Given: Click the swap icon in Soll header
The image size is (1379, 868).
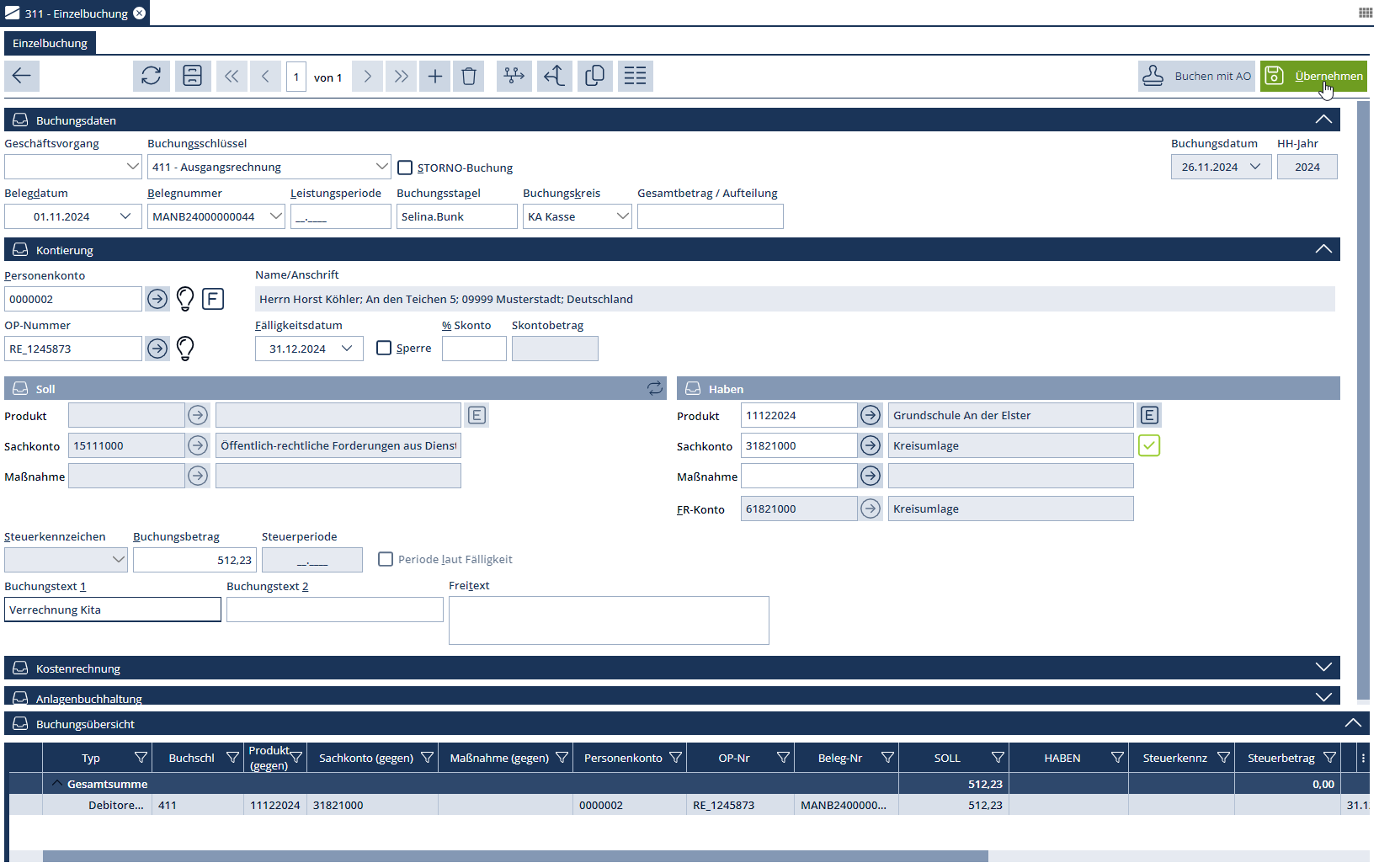Looking at the screenshot, I should click(x=654, y=389).
